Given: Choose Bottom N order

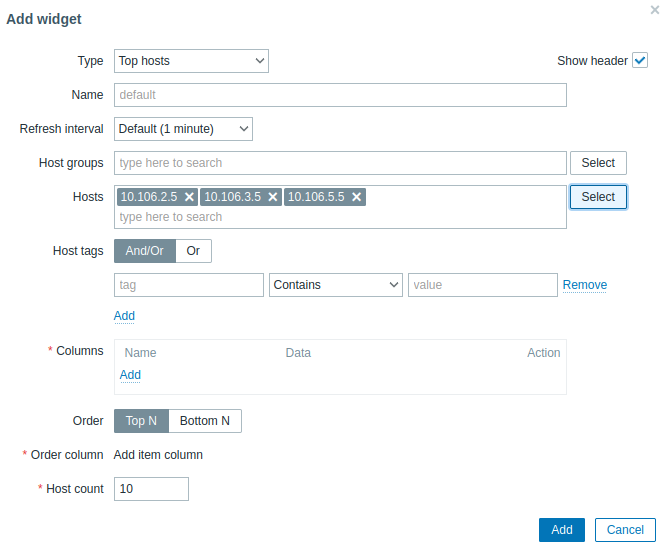Looking at the screenshot, I should 205,421.
